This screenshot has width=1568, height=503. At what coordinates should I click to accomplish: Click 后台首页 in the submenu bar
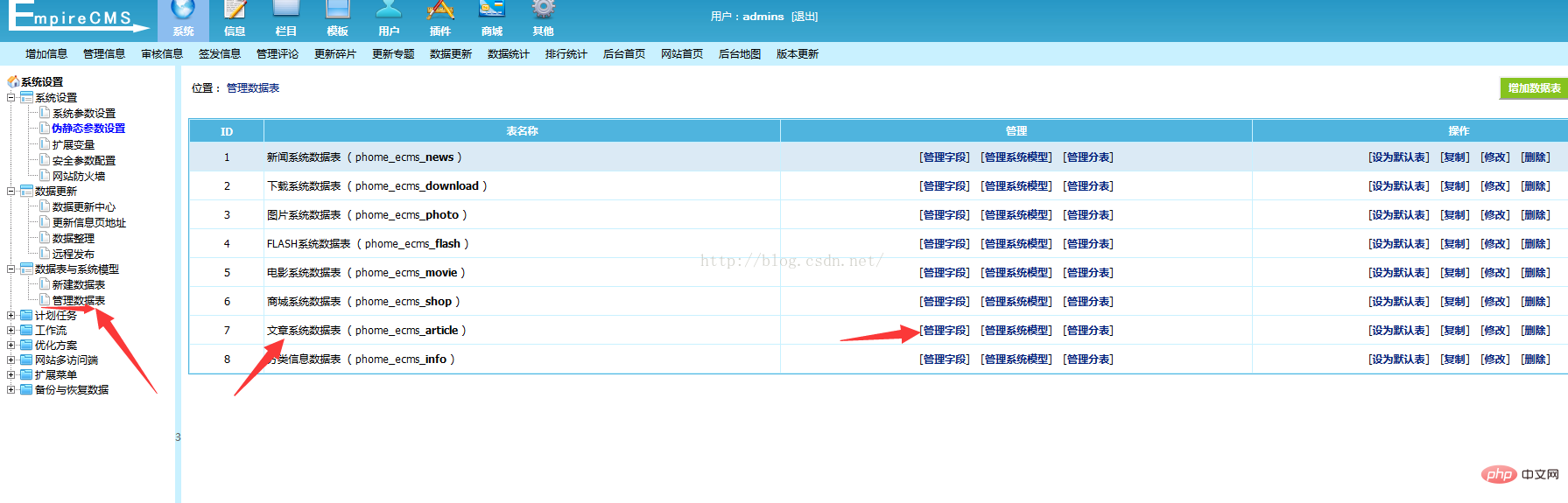[x=624, y=53]
